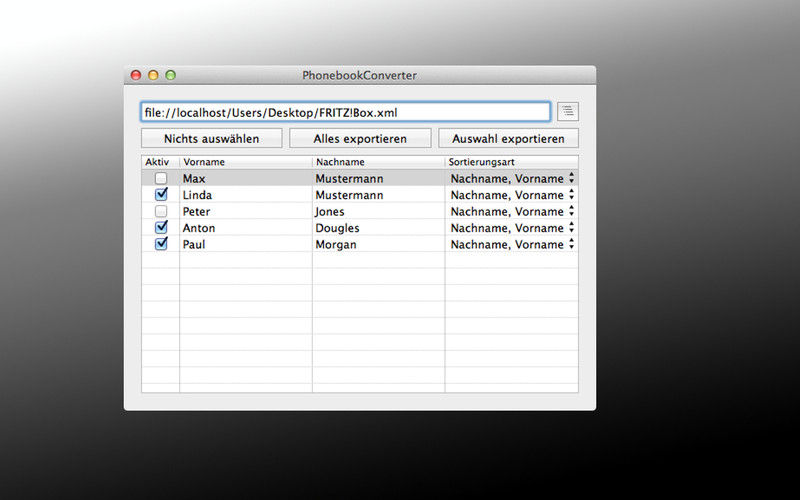The height and width of the screenshot is (500, 800).
Task: Sort by the Aktiv column header
Action: [160, 162]
